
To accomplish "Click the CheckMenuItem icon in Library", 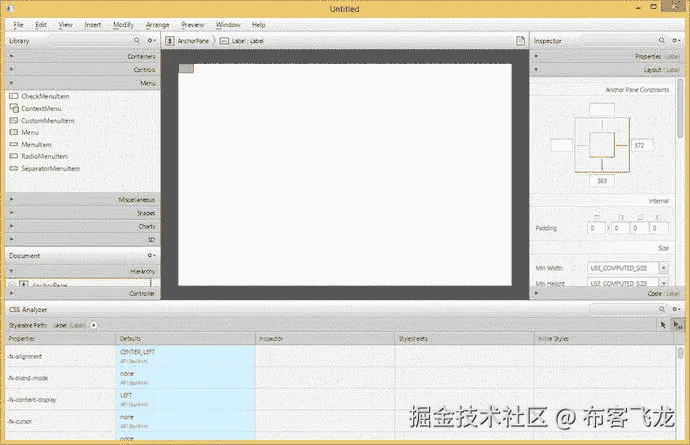I will 14,96.
